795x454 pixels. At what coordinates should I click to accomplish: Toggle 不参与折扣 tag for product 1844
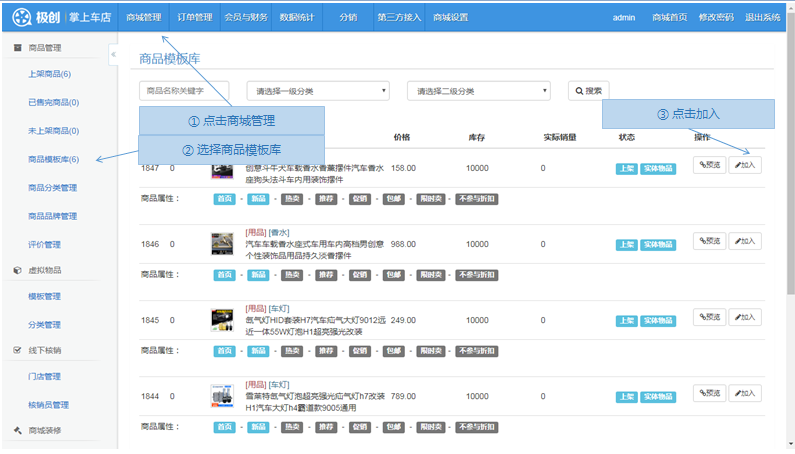coord(476,427)
